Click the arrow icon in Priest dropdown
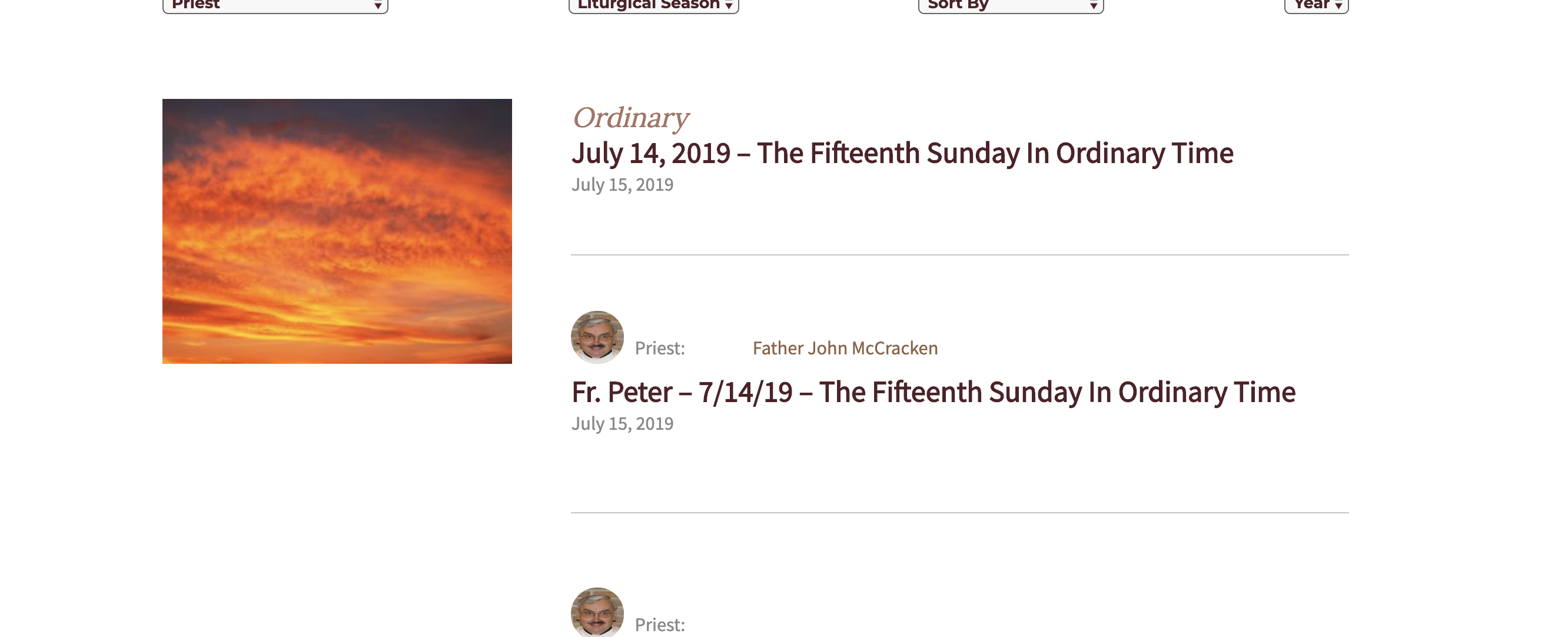This screenshot has width=1568, height=637. point(378,5)
